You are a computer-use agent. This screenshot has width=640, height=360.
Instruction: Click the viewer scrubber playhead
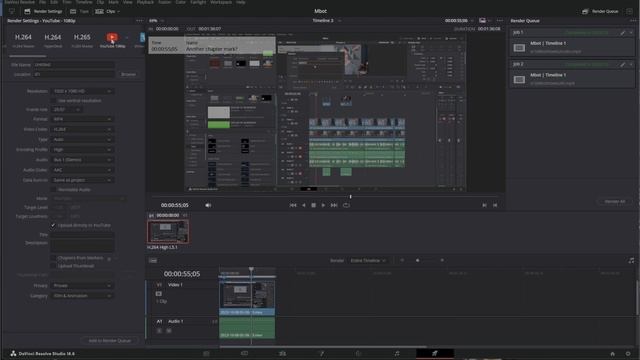pyautogui.click(x=350, y=197)
